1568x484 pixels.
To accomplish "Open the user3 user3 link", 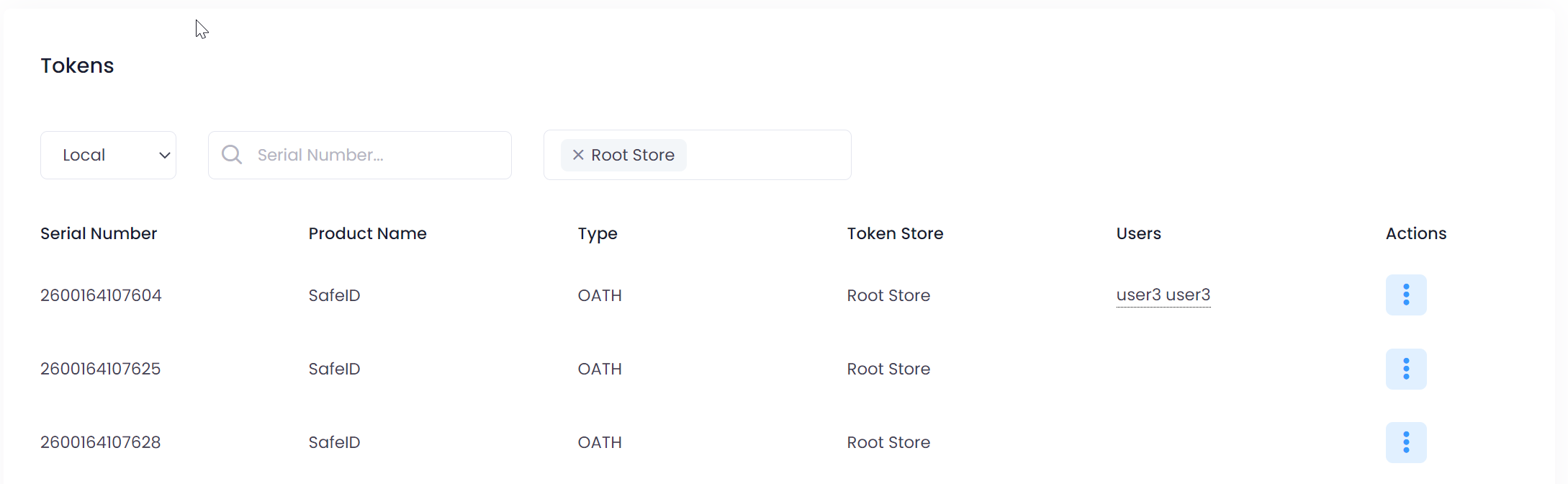I will (1163, 295).
